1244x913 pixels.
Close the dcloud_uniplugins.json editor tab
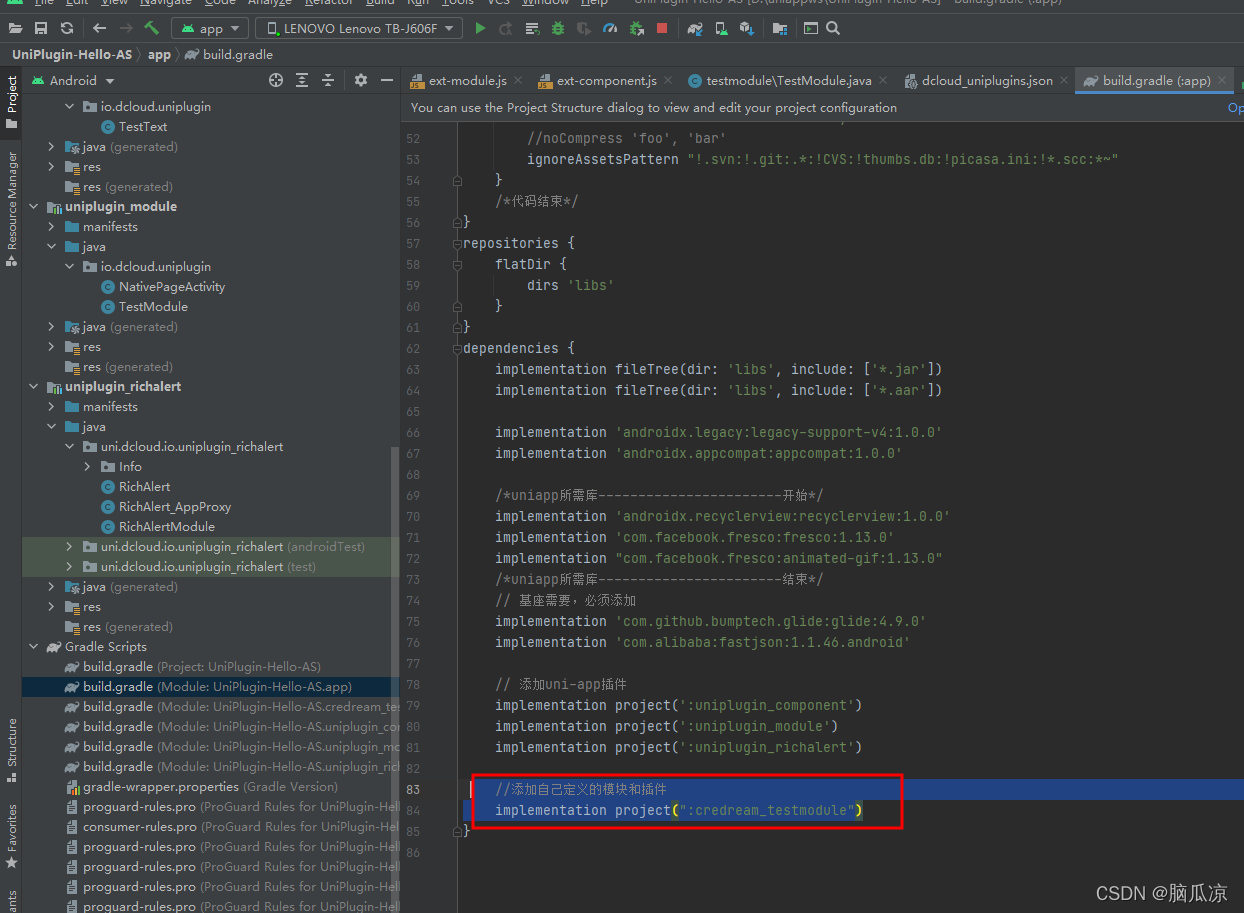1064,81
